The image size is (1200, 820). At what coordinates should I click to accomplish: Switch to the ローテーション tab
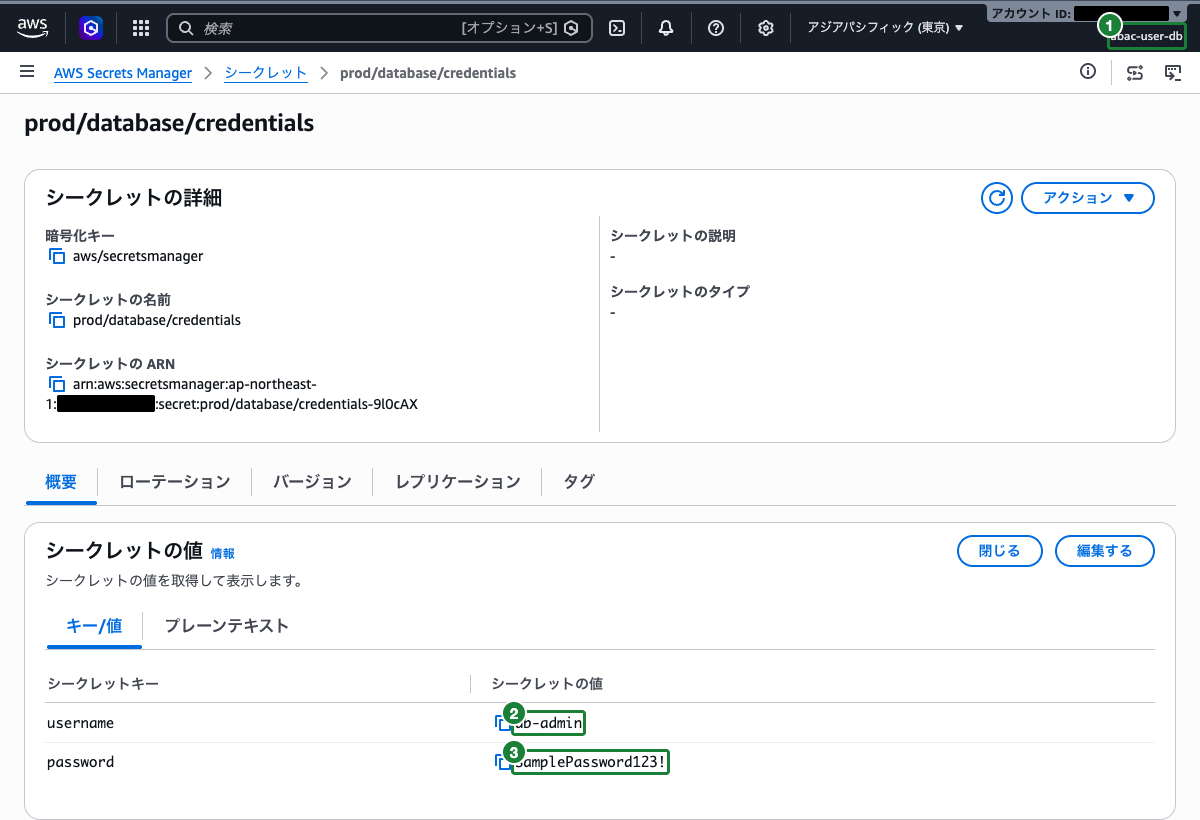(174, 482)
